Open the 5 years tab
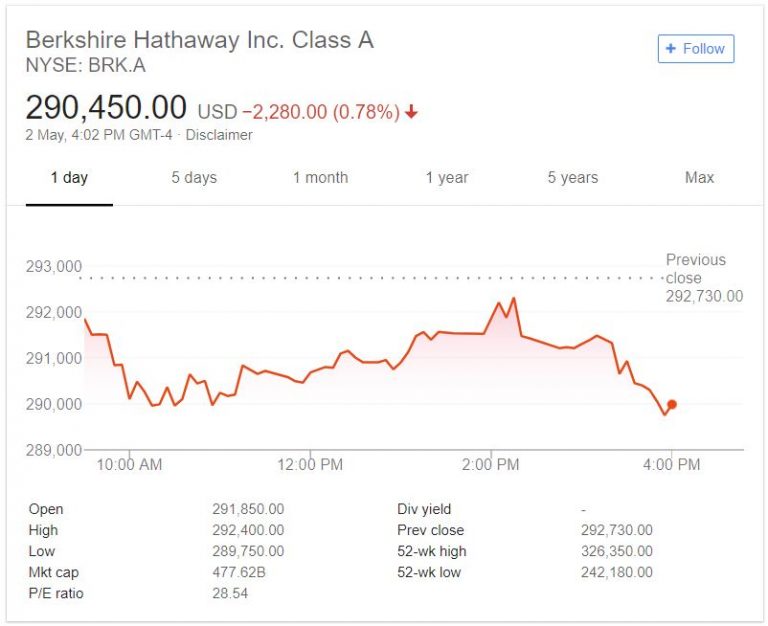 click(573, 178)
